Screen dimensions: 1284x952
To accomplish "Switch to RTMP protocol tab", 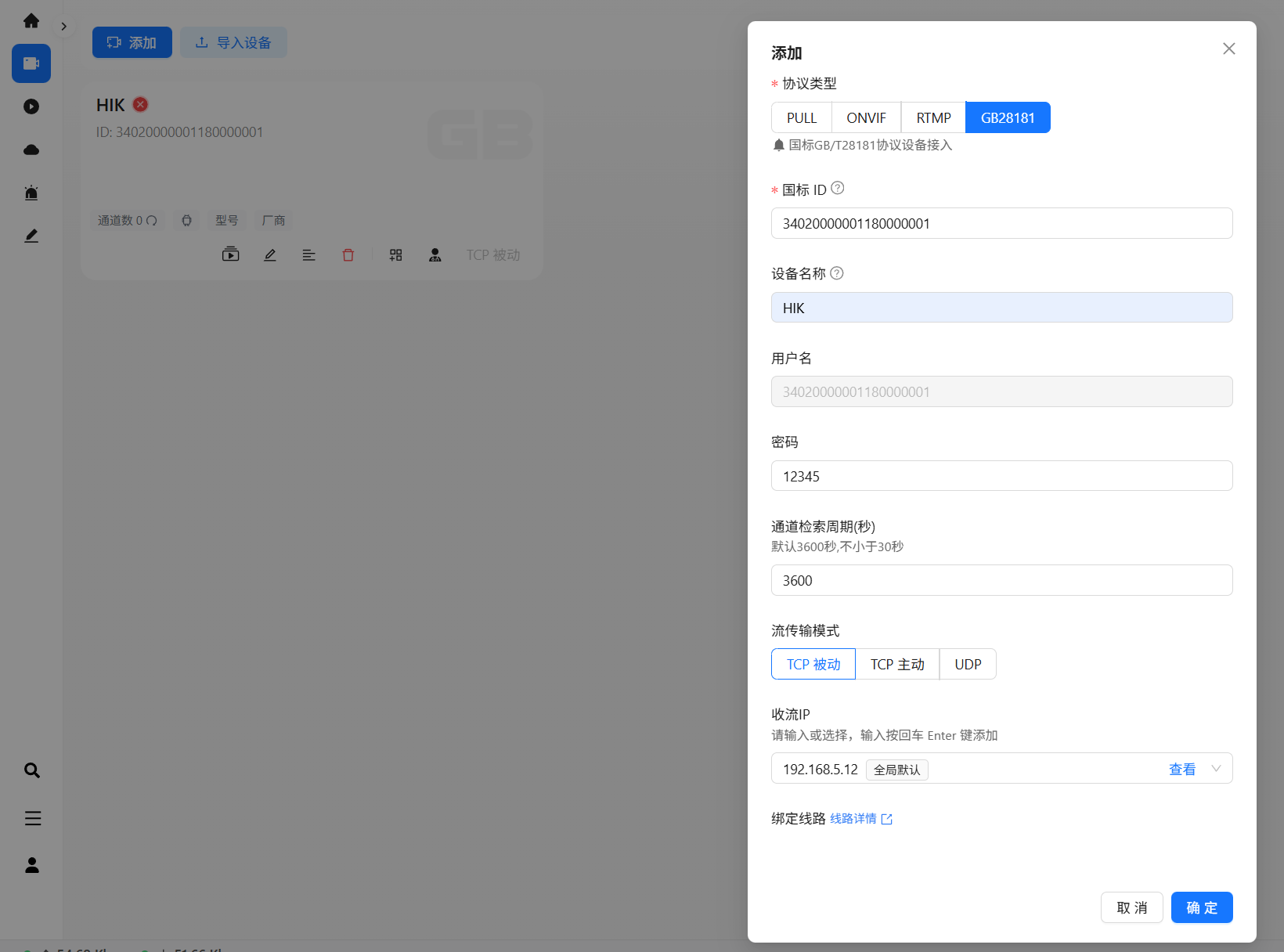I will point(933,117).
